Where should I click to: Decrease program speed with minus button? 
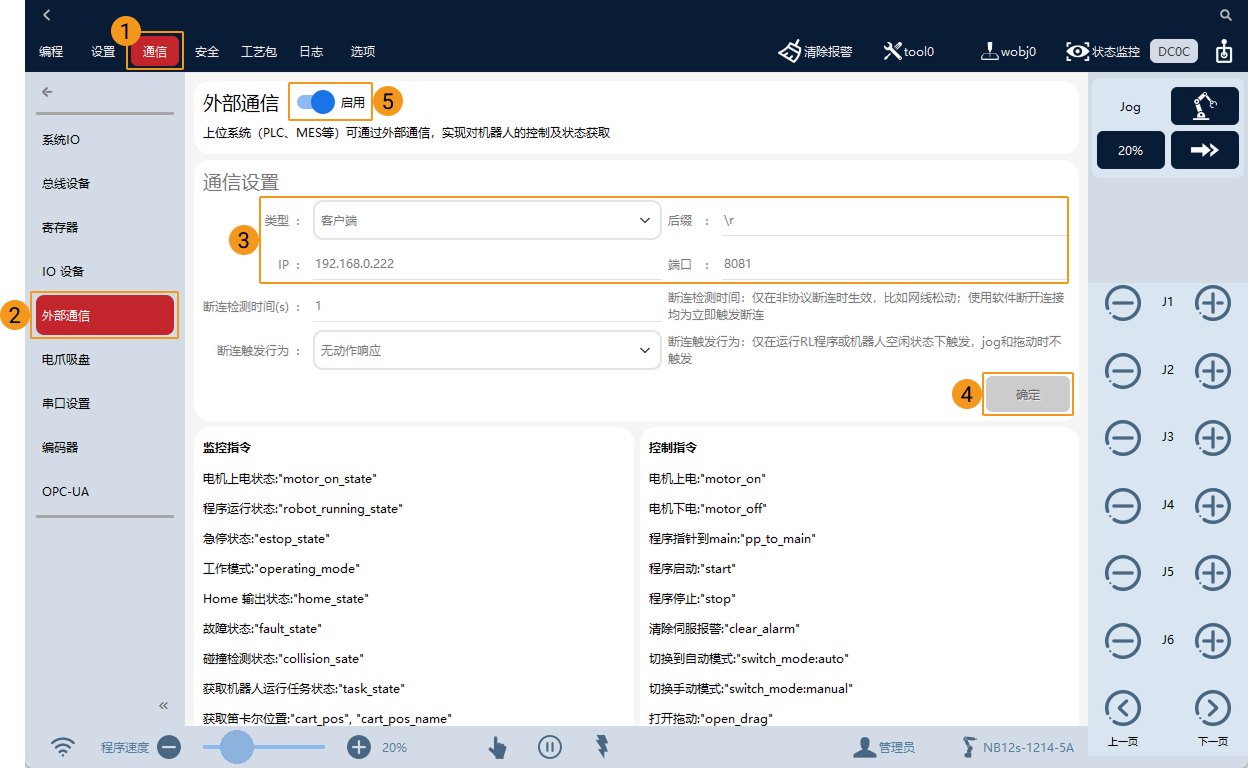pyautogui.click(x=168, y=747)
